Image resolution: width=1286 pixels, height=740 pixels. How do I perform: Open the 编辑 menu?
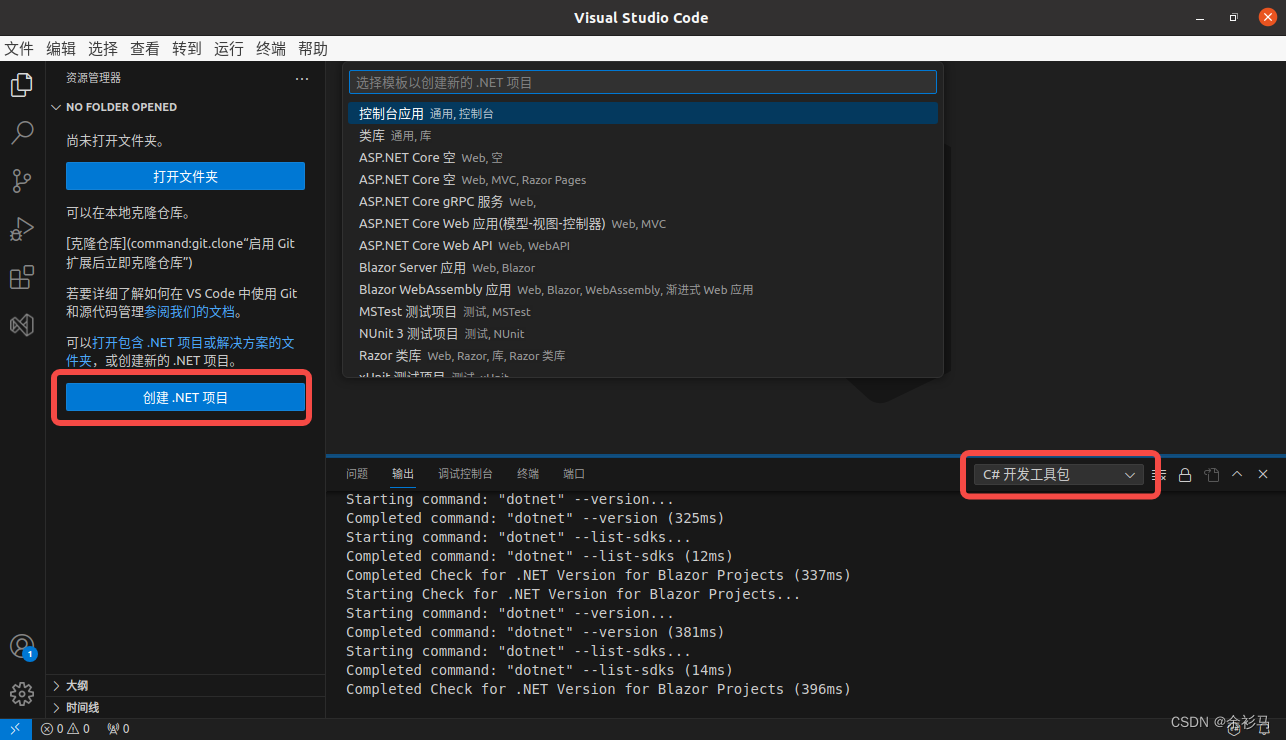tap(61, 48)
